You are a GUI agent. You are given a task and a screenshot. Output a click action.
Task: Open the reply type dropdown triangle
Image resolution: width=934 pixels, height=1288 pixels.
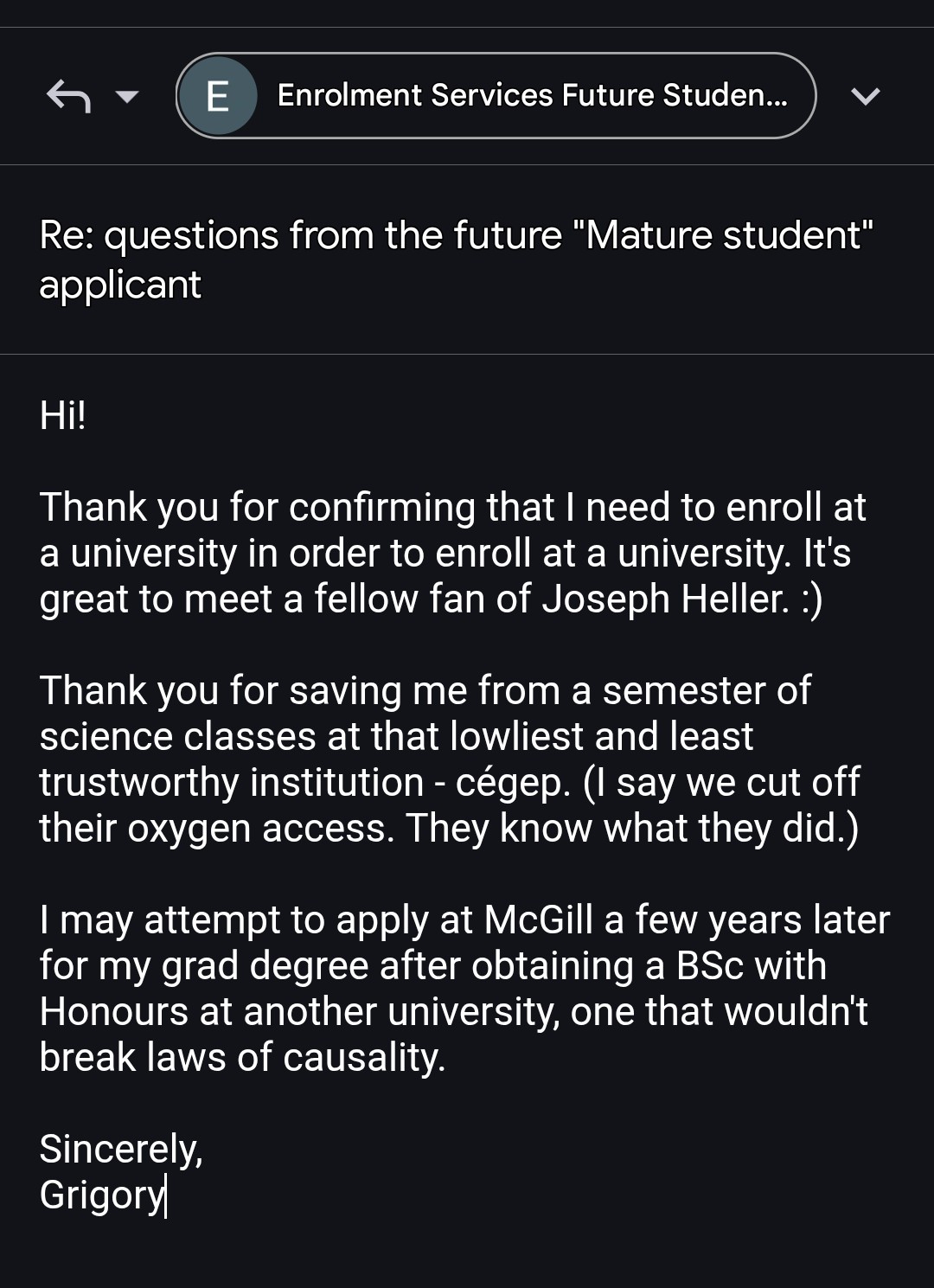(x=127, y=96)
